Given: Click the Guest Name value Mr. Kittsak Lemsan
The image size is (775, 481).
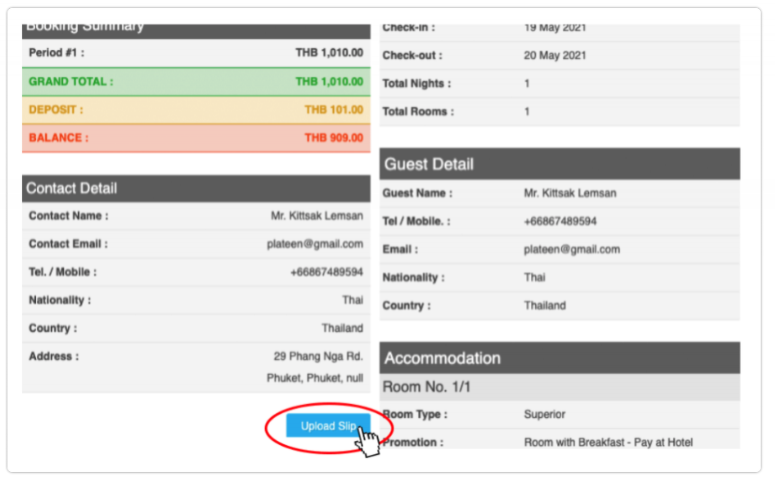Looking at the screenshot, I should click(570, 193).
